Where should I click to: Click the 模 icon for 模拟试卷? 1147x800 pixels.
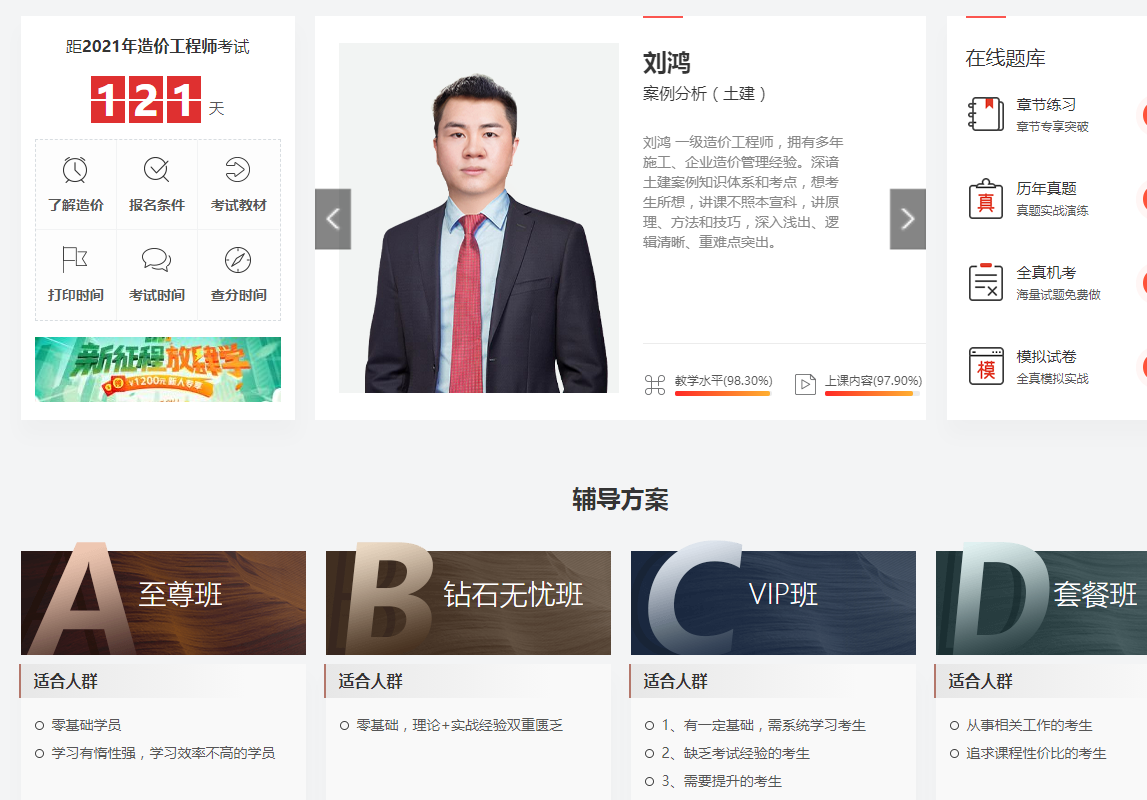pos(986,366)
